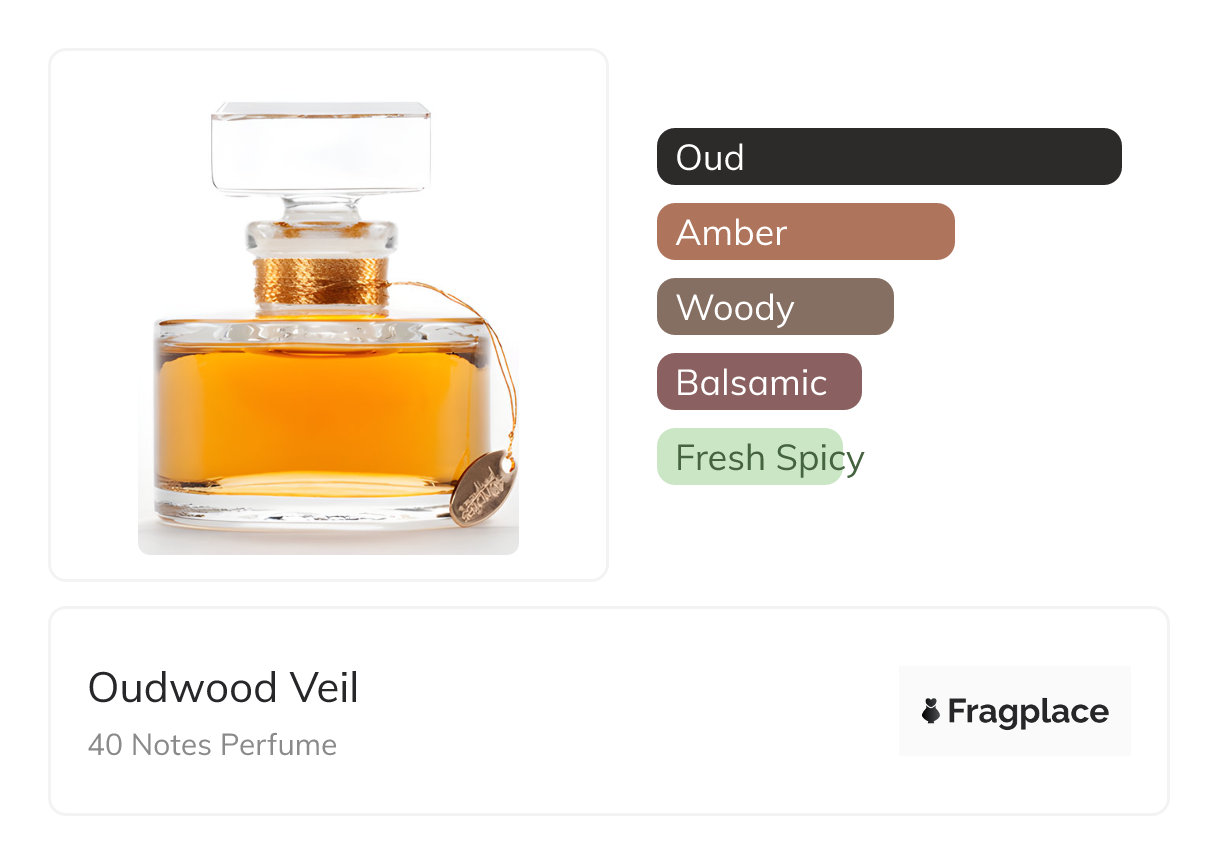Click the Fragplace bottle logo icon
Image resolution: width=1218 pixels, height=864 pixels.
point(931,711)
